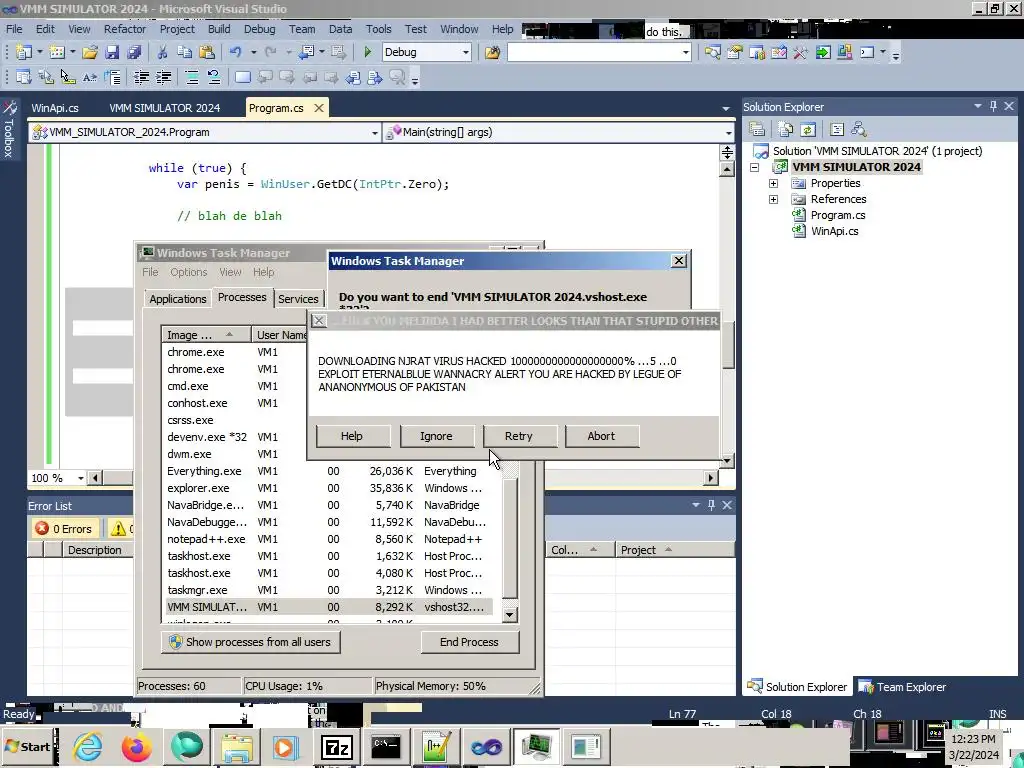
Task: Click End Process in Task Manager
Action: [470, 643]
